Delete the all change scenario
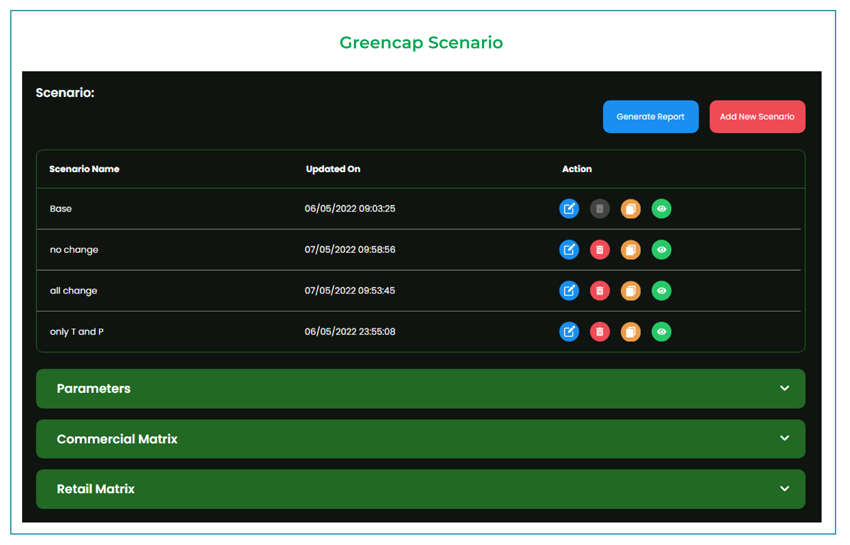850x545 pixels. point(600,291)
